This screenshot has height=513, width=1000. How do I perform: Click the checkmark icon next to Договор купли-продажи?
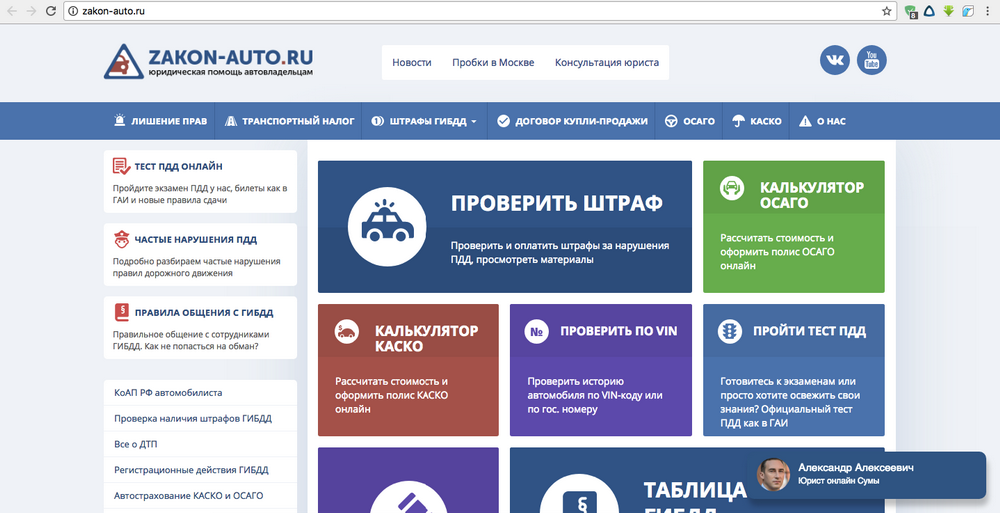503,121
